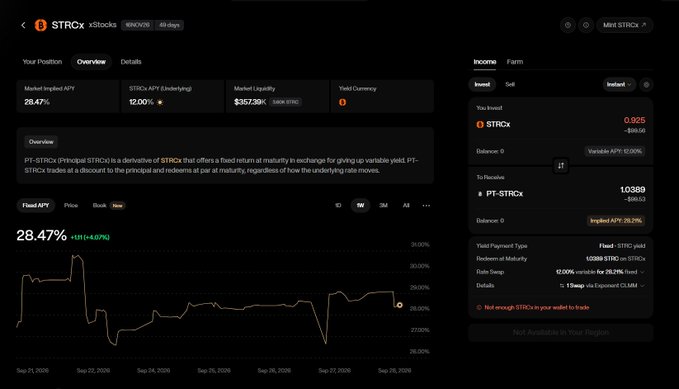The width and height of the screenshot is (679, 389).
Task: Click the 49 days badge
Action: click(169, 25)
